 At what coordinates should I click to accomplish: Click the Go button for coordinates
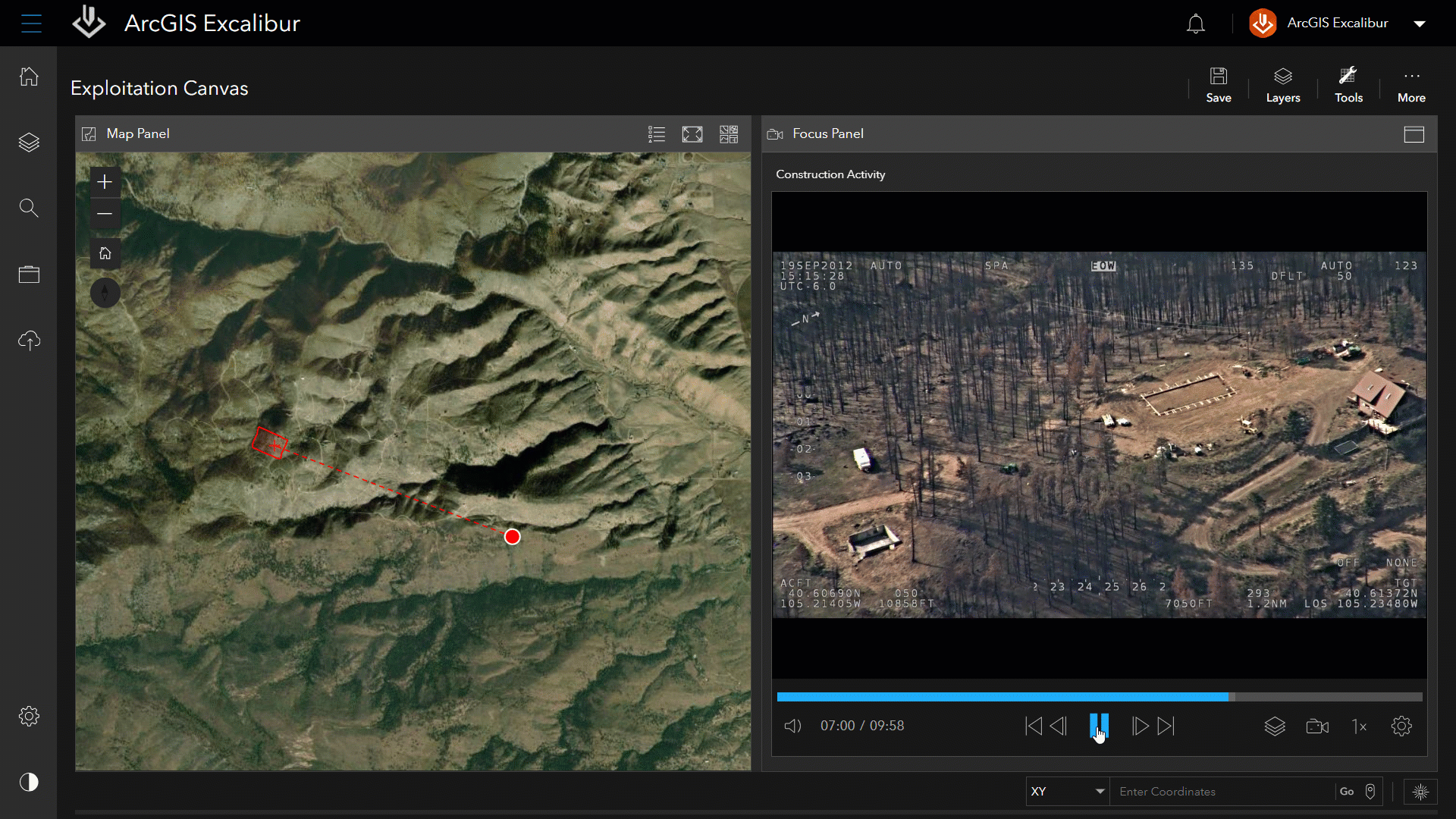pyautogui.click(x=1346, y=791)
